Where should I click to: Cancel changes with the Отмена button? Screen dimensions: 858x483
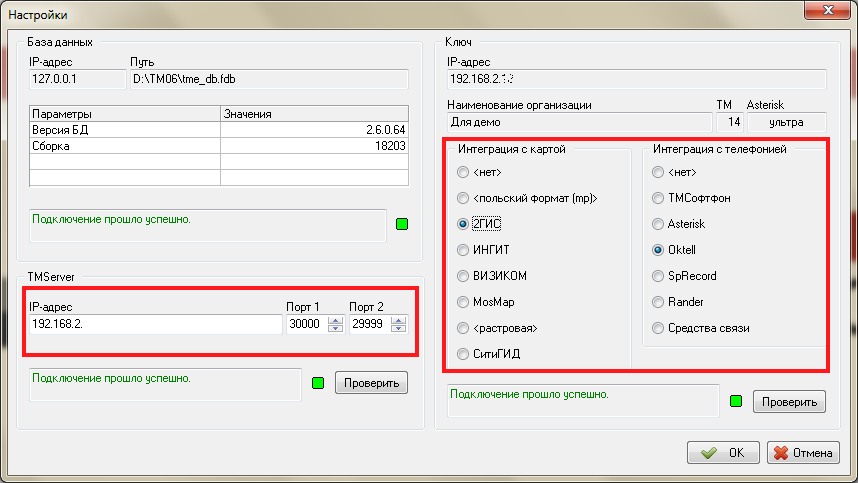tap(803, 453)
